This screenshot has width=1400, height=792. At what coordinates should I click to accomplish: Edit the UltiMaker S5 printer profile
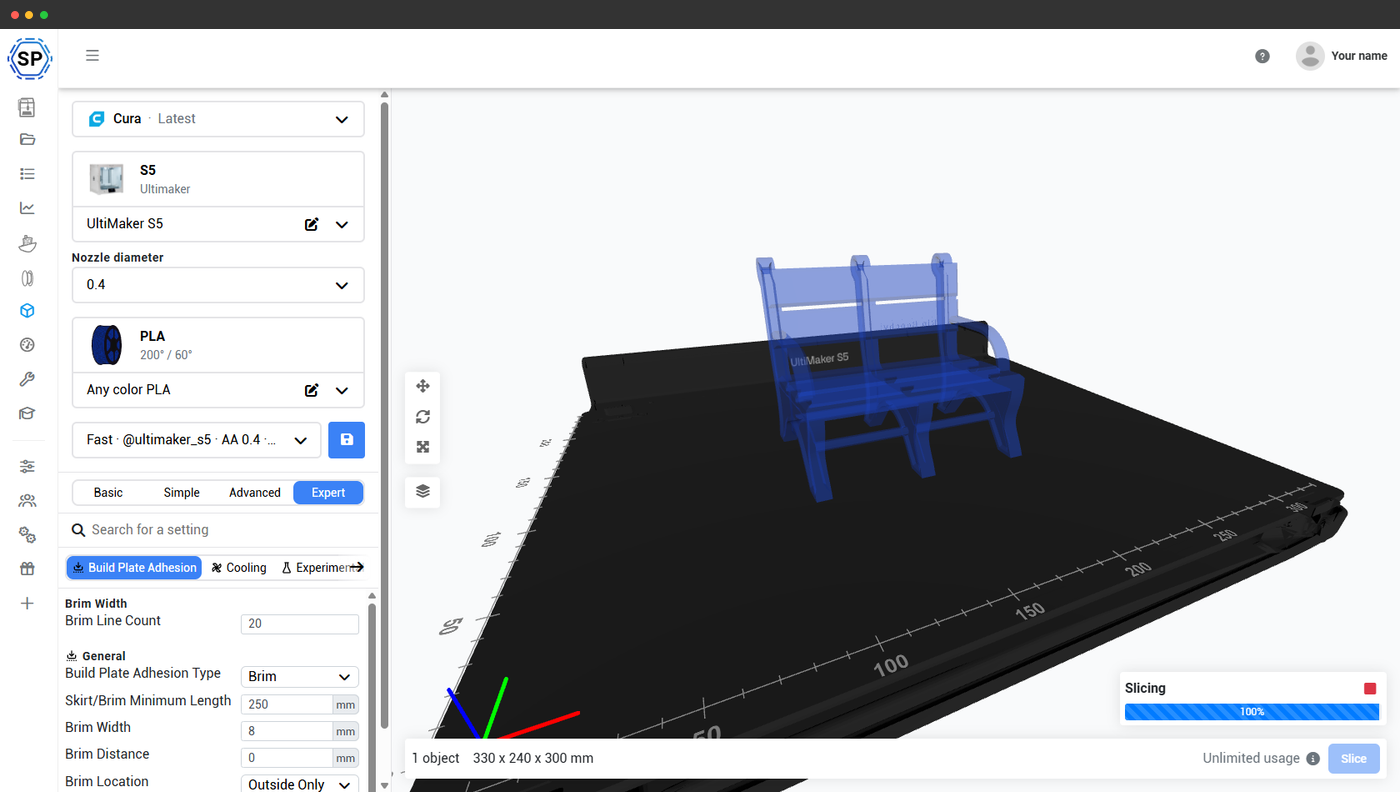311,224
